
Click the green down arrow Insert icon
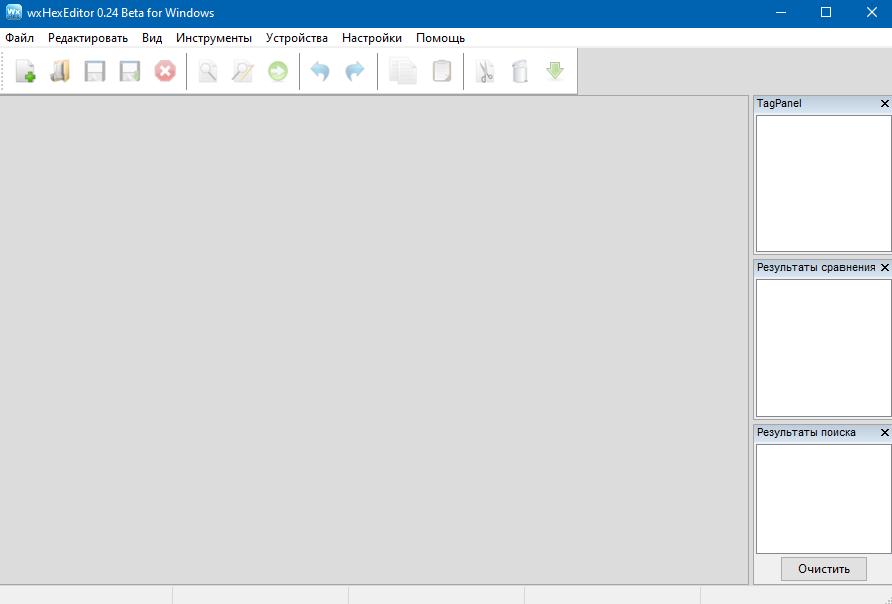coord(555,72)
